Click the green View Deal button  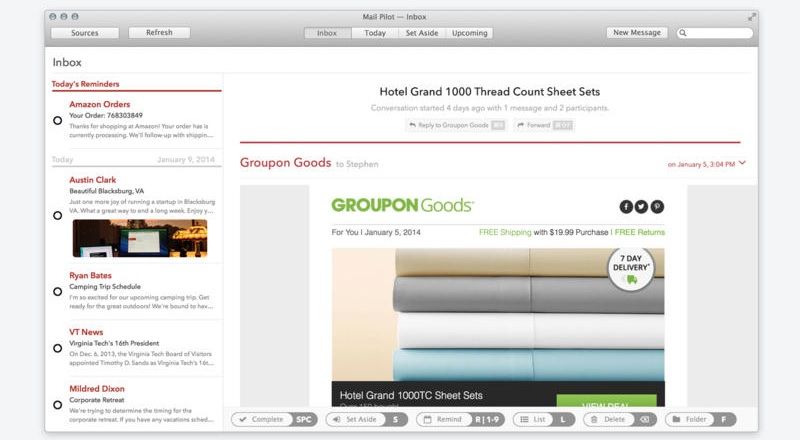pos(606,401)
